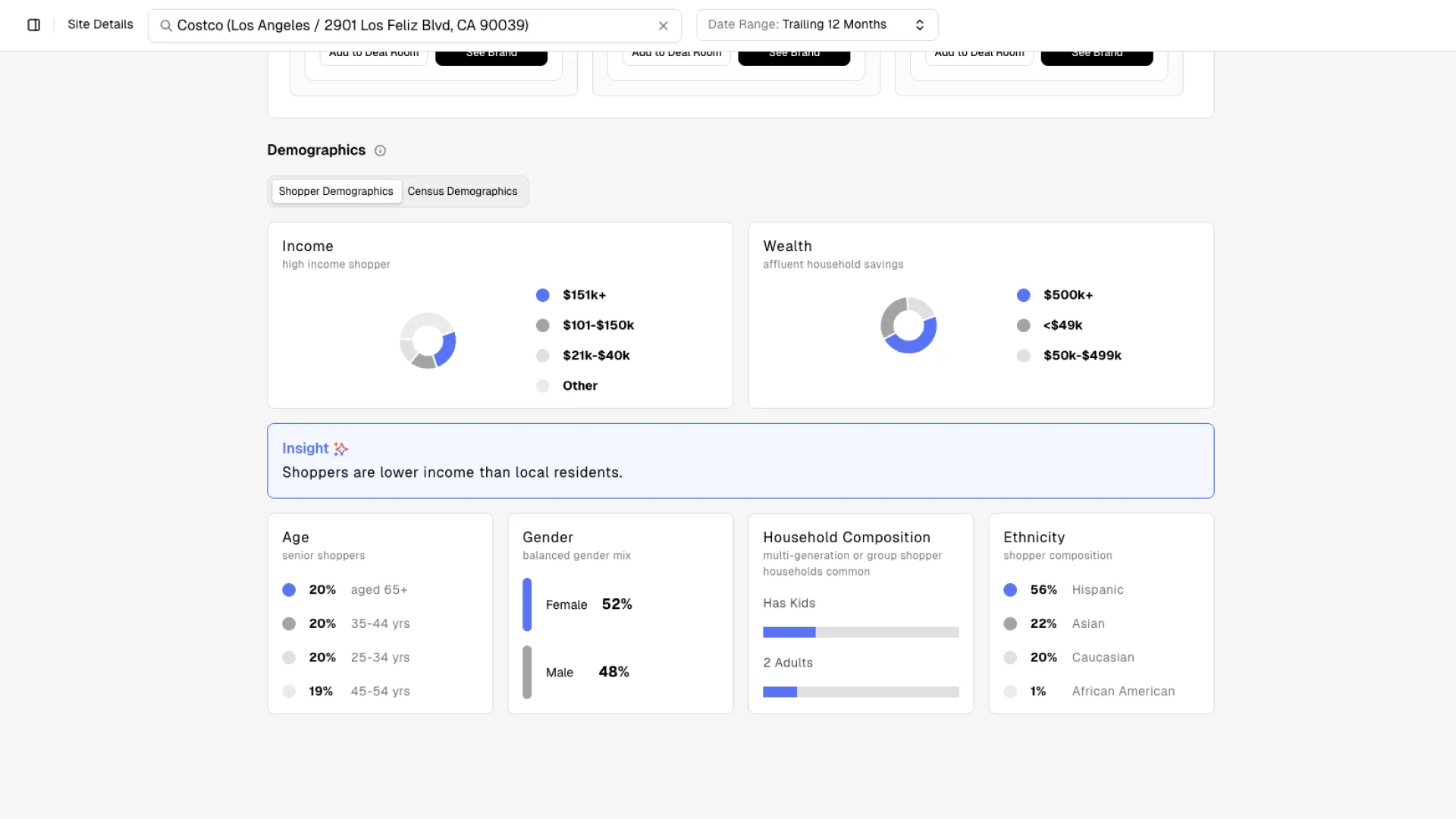Select the $500k+ wealth legend marker
The height and width of the screenshot is (819, 1456).
pyautogui.click(x=1024, y=295)
